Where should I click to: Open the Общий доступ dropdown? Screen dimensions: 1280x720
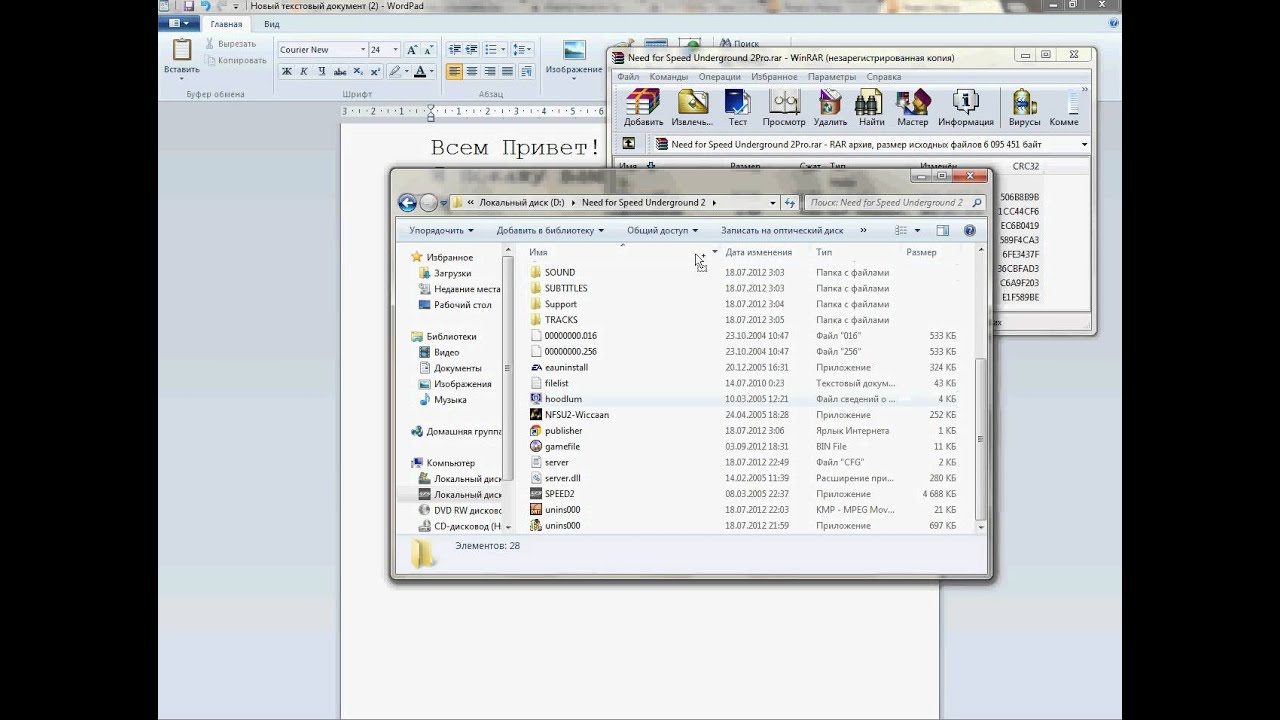click(662, 231)
